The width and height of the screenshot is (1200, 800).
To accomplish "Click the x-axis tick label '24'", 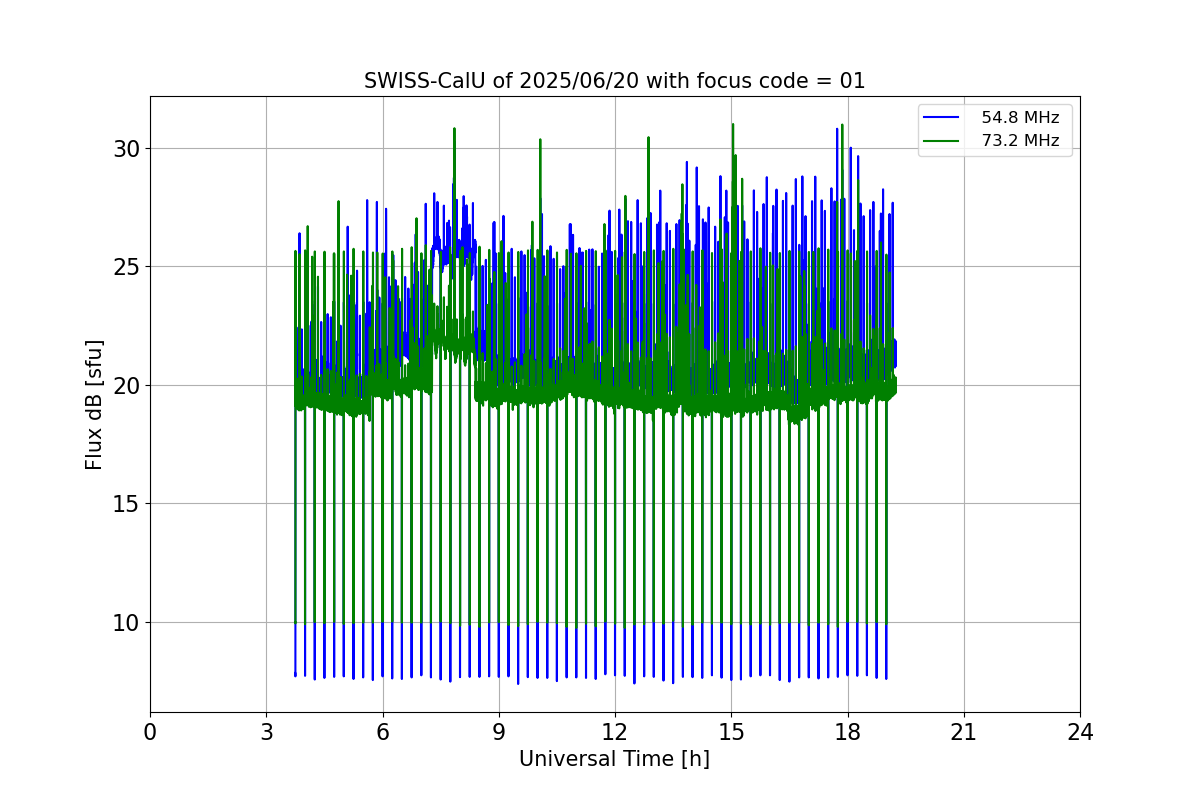I will [1080, 733].
